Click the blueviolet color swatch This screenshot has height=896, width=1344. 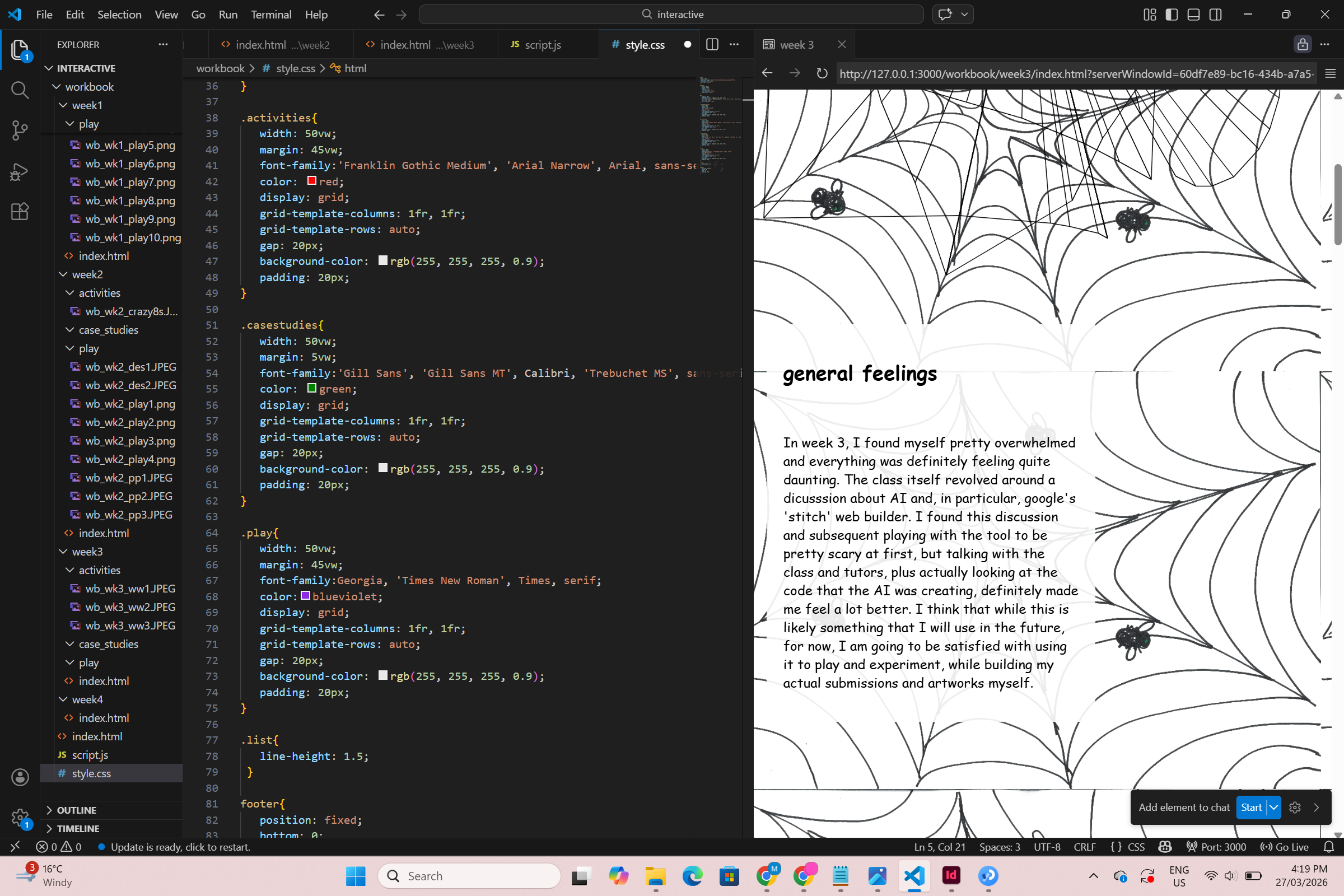point(306,596)
